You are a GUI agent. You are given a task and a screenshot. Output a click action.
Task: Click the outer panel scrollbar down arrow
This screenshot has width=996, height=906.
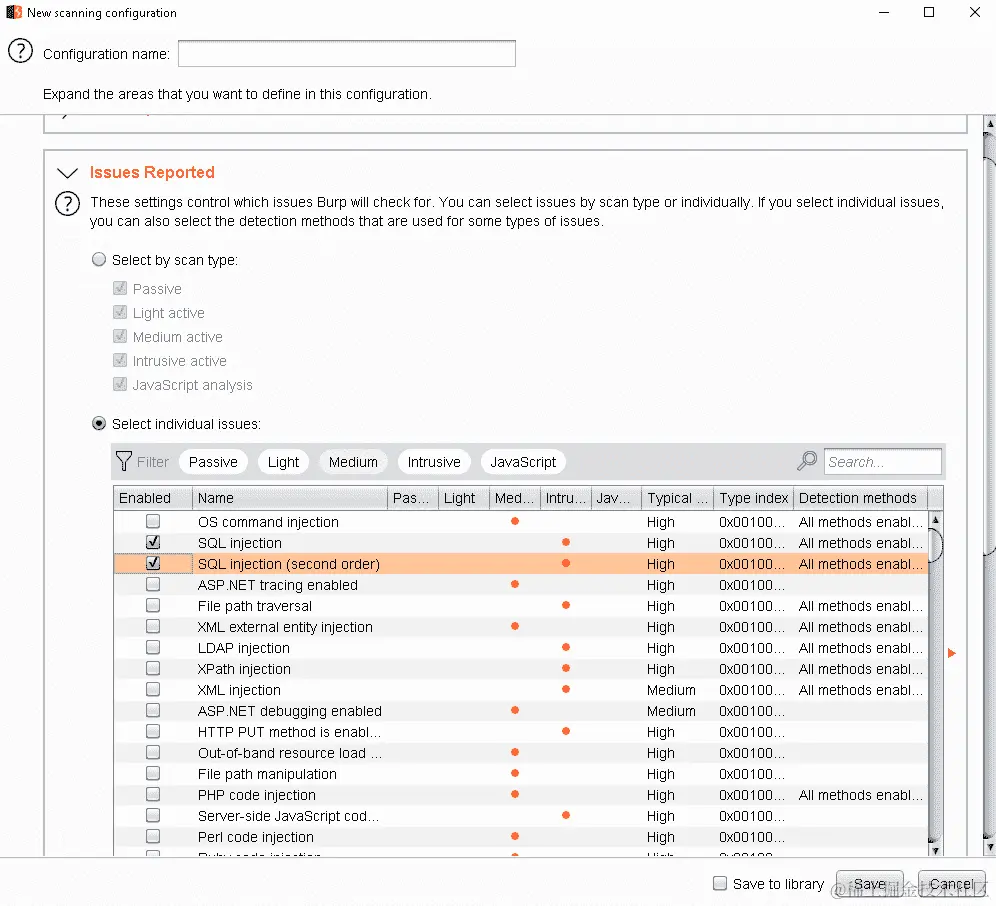pos(989,848)
